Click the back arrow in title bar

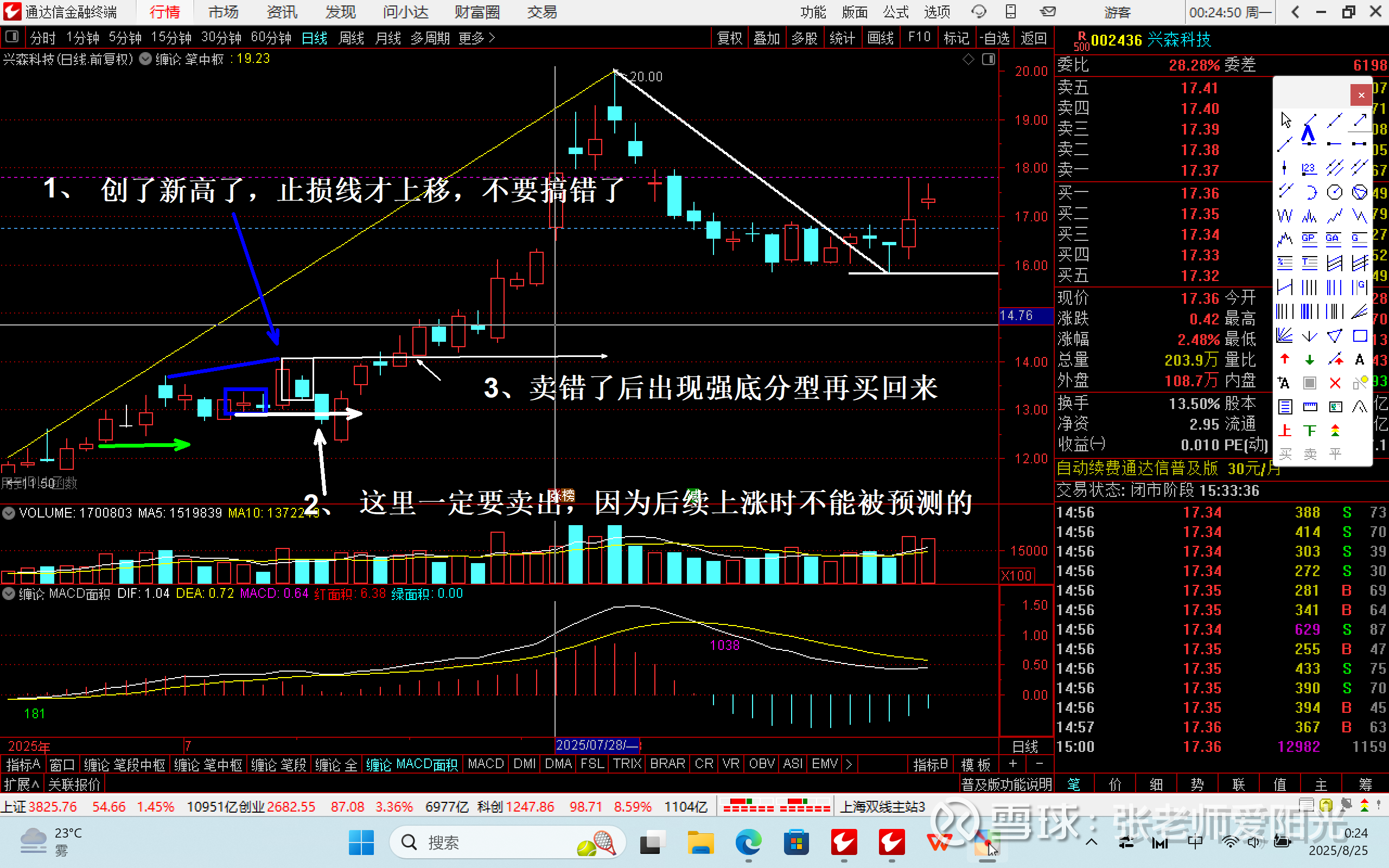[x=1295, y=11]
